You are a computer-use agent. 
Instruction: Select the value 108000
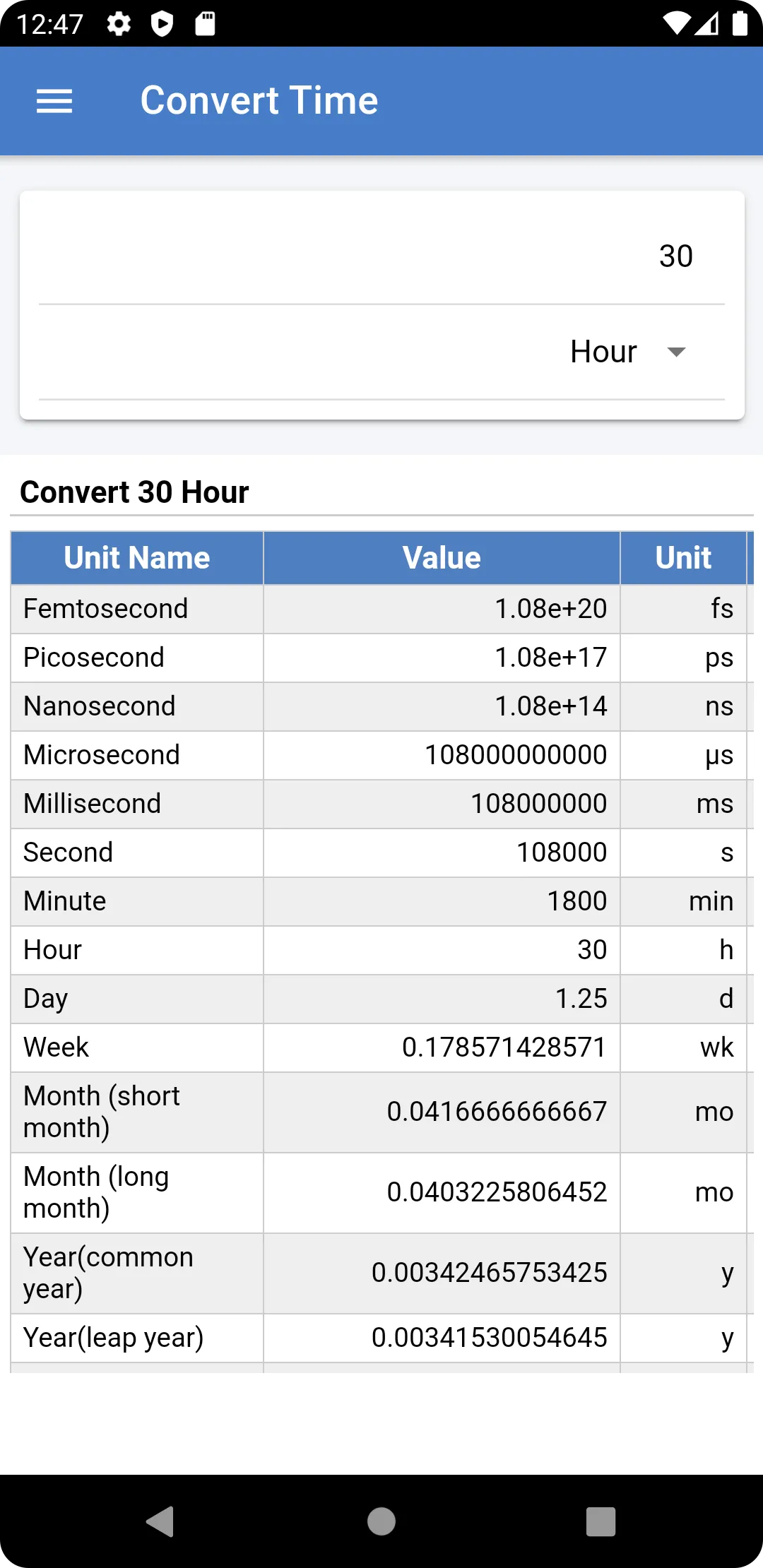562,853
